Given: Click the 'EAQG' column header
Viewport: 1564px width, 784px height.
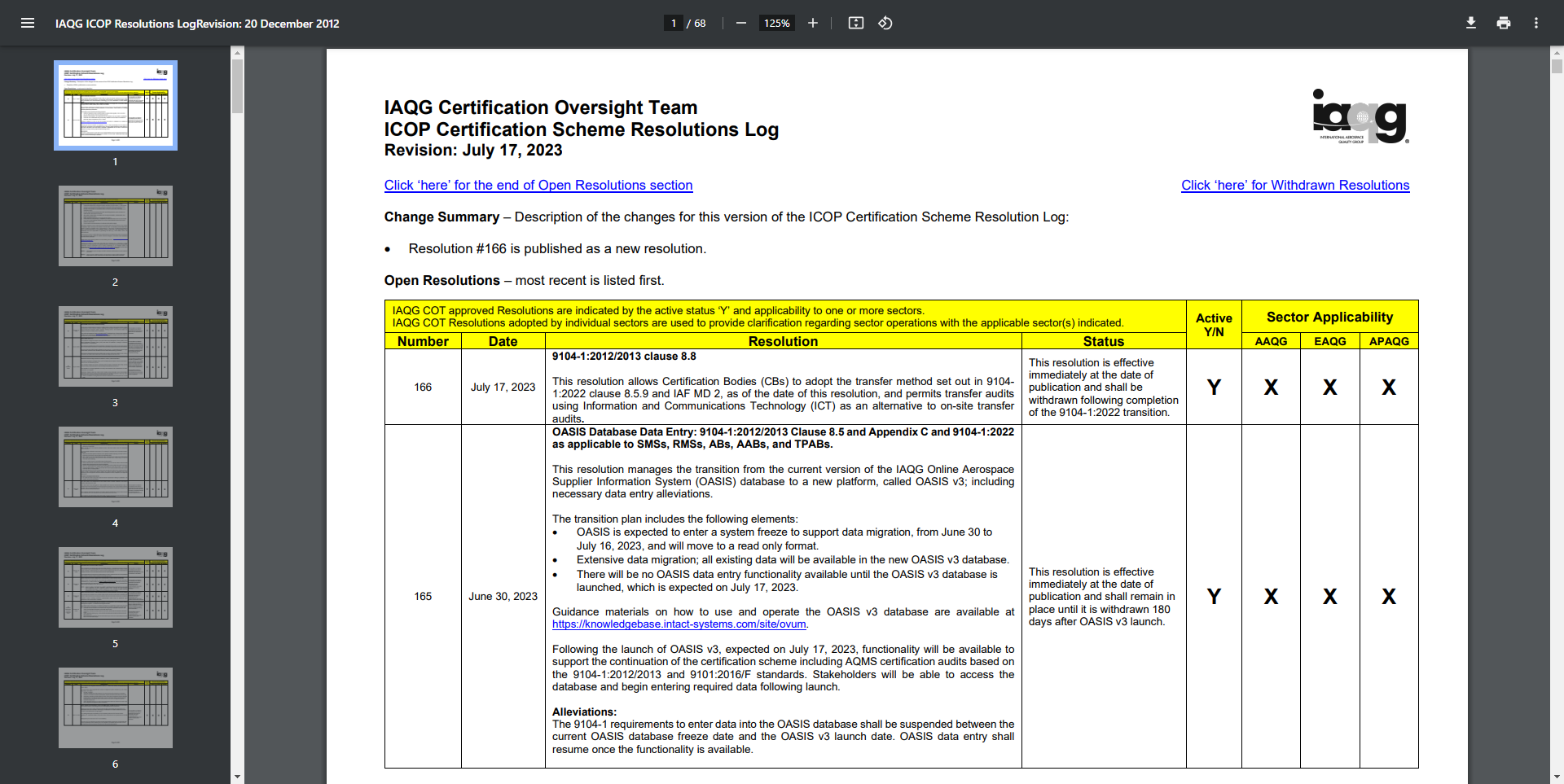Looking at the screenshot, I should pos(1329,341).
